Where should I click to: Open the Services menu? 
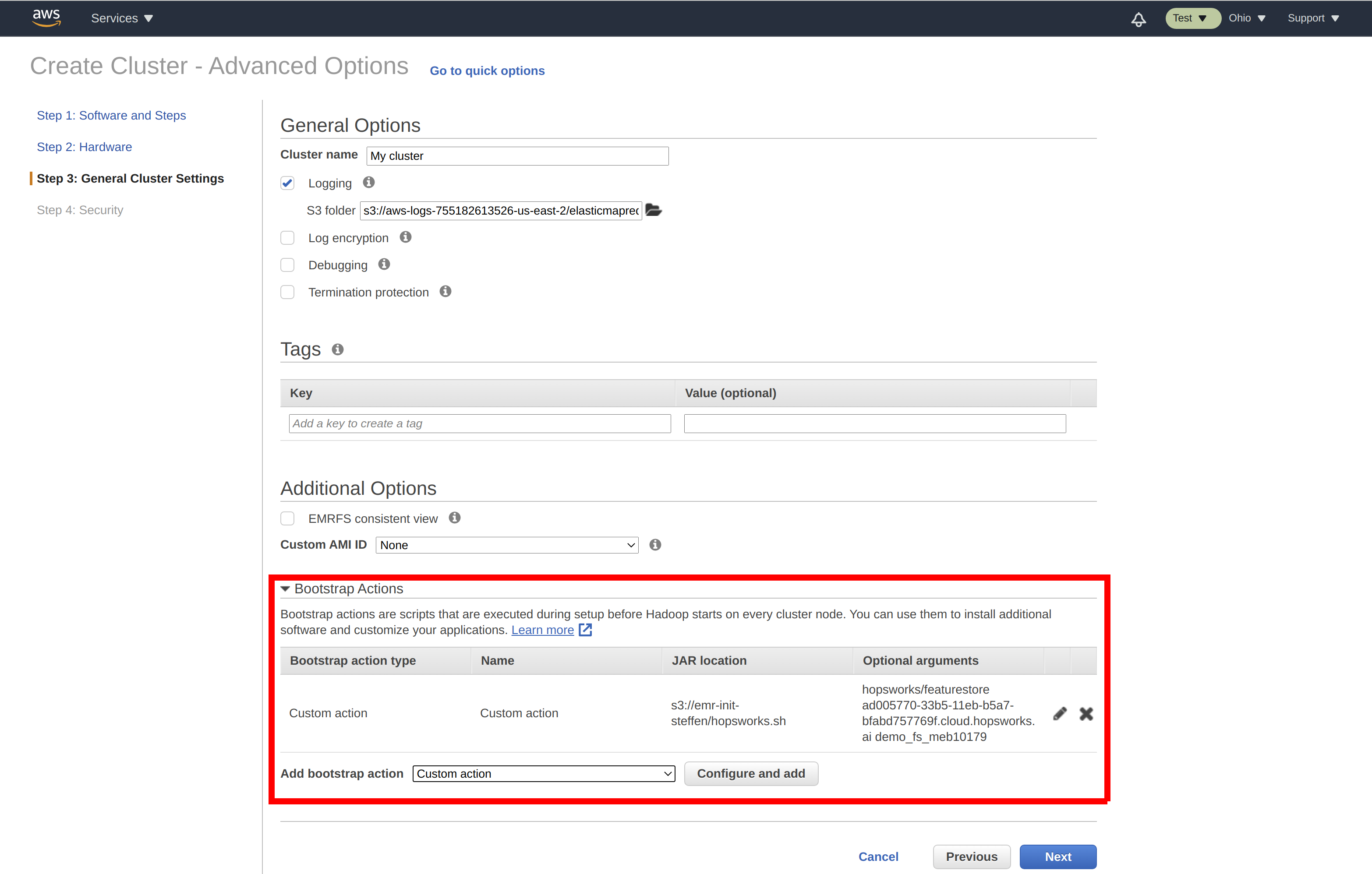(121, 18)
